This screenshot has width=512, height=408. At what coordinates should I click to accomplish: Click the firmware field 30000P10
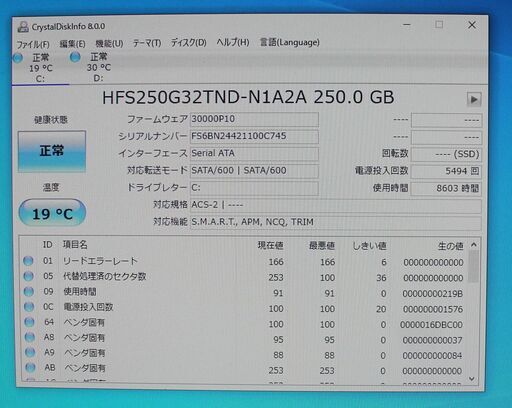click(254, 119)
